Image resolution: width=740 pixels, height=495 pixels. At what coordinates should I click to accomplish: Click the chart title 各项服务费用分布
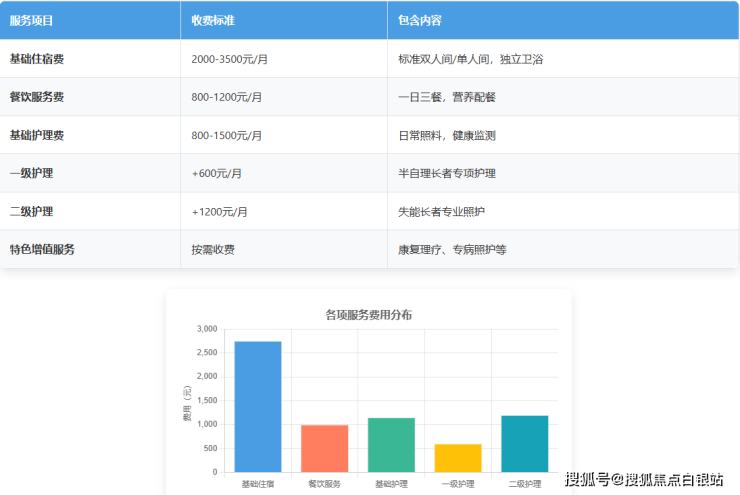[368, 314]
